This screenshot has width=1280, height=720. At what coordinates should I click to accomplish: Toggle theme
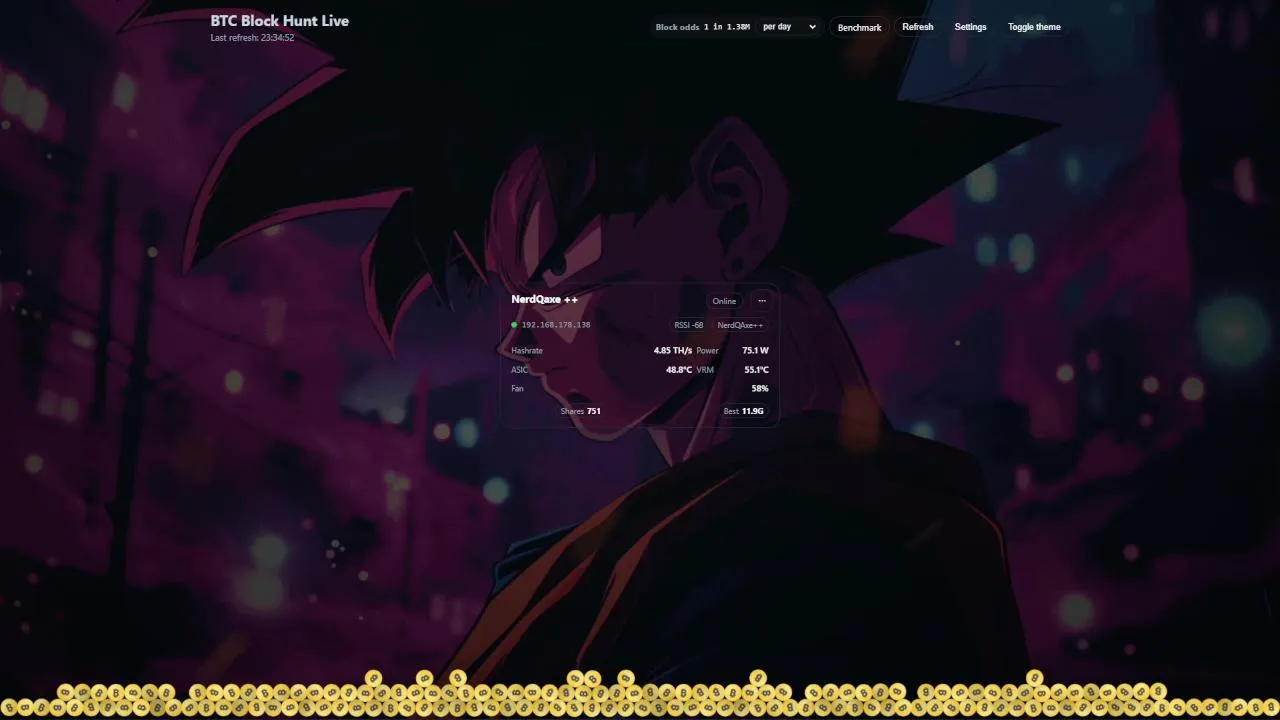pyautogui.click(x=1034, y=27)
